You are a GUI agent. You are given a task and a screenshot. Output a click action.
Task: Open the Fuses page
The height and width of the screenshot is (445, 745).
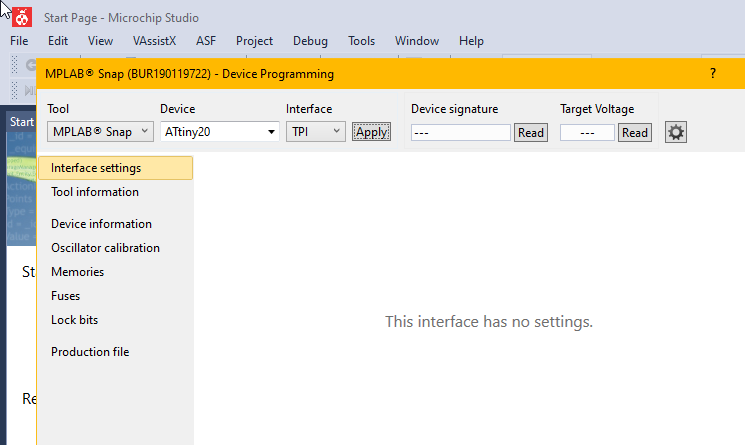click(66, 296)
